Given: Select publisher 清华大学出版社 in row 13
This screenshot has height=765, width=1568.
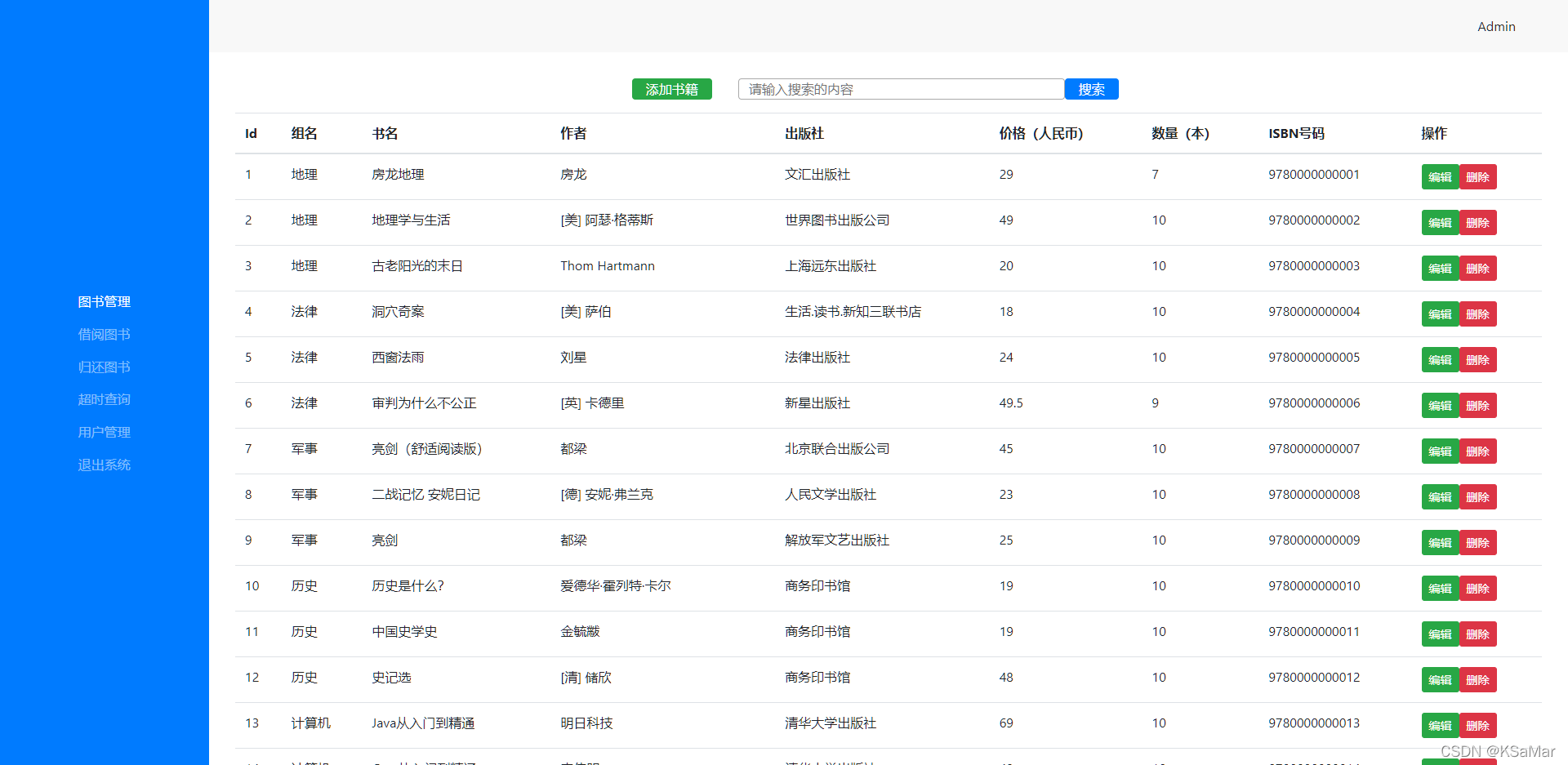Looking at the screenshot, I should pos(831,723).
